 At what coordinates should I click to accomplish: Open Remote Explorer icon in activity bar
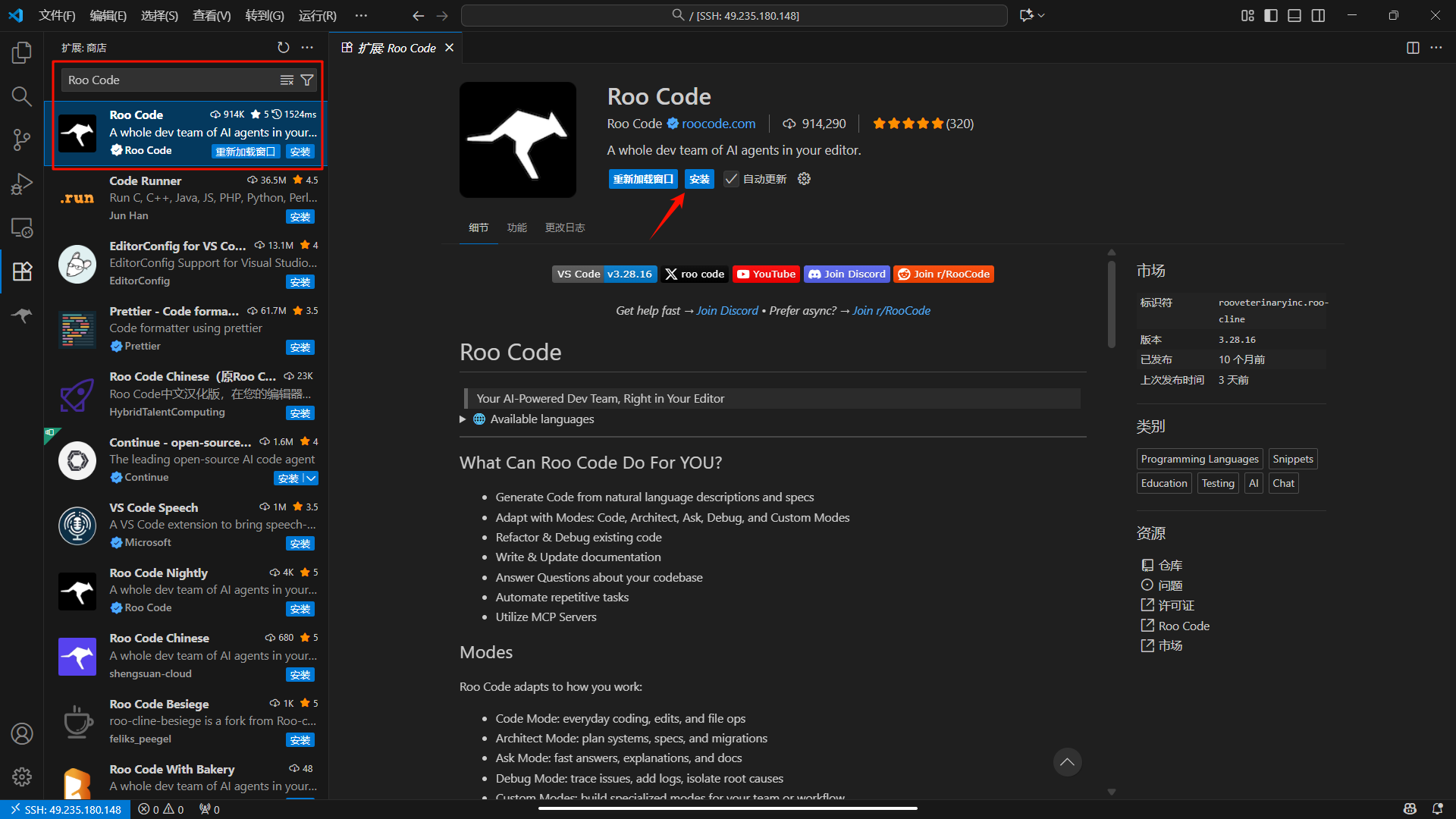pyautogui.click(x=22, y=227)
